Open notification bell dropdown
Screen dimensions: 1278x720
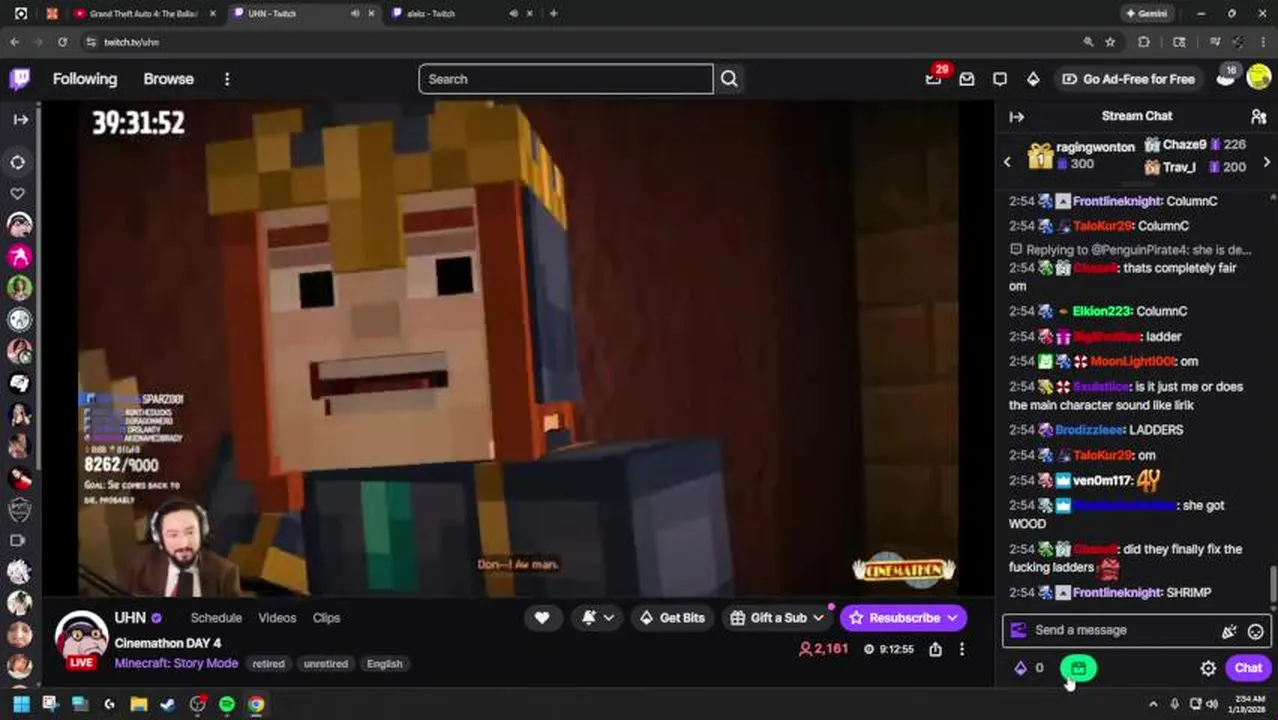click(x=598, y=618)
